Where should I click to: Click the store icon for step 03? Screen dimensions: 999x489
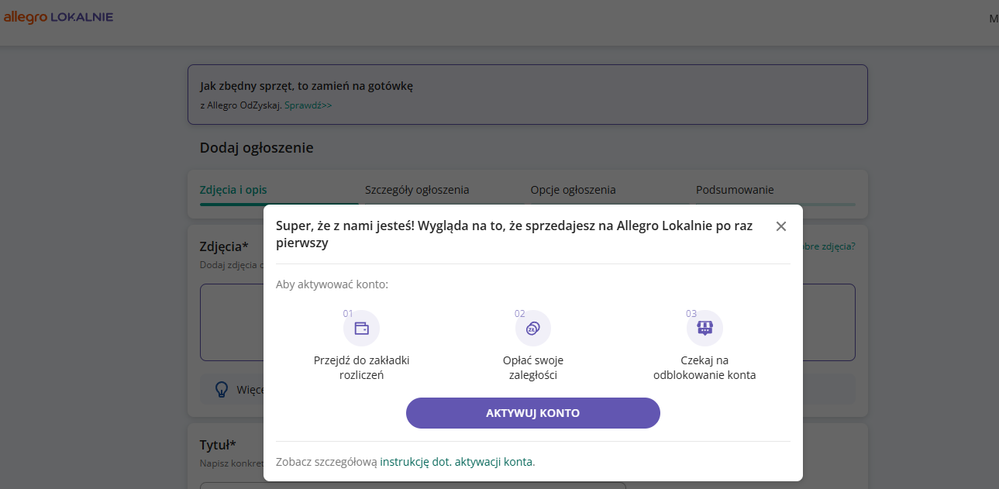[704, 328]
